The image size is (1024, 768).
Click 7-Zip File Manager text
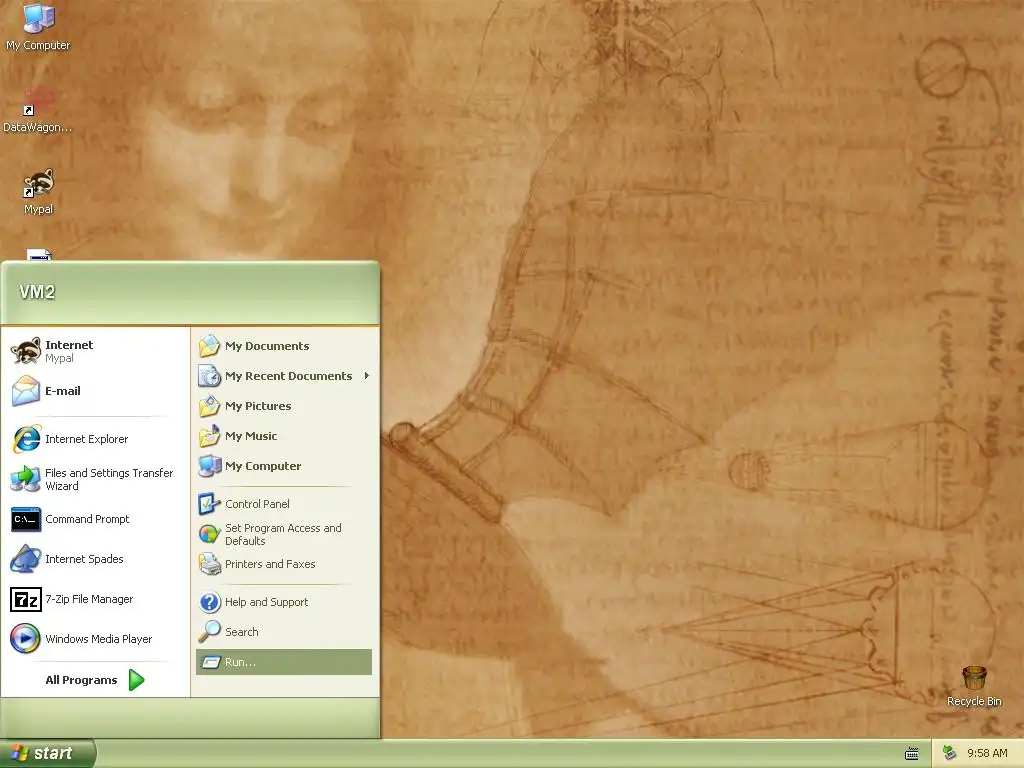(89, 599)
